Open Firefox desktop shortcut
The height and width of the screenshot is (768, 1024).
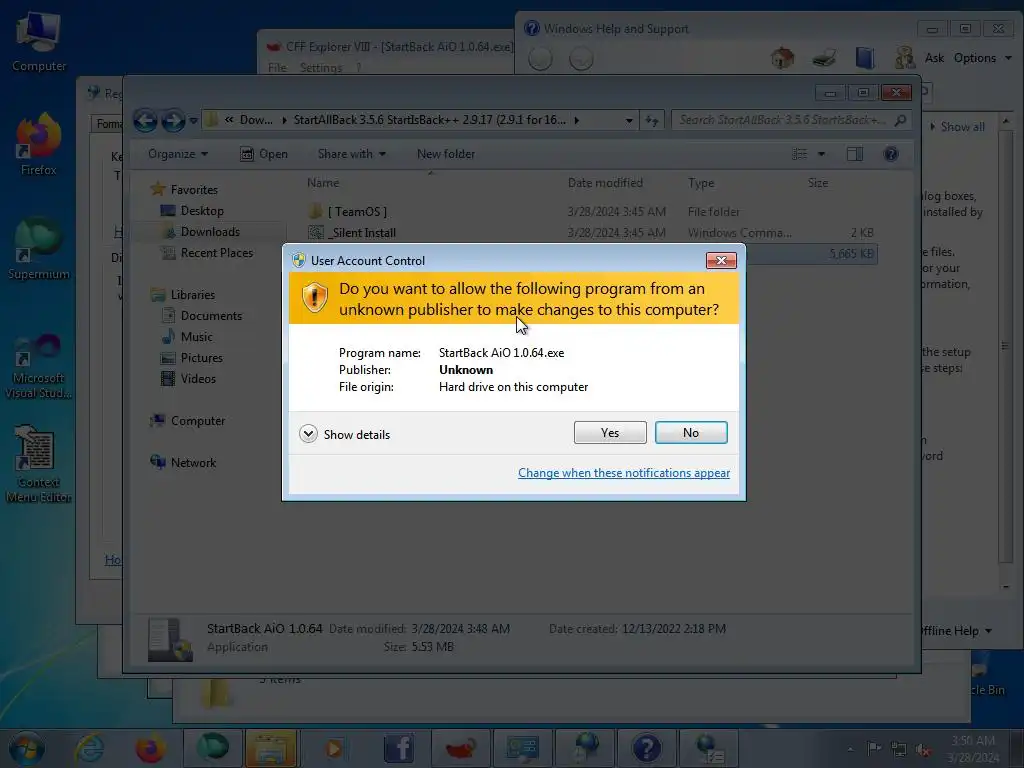[x=39, y=145]
